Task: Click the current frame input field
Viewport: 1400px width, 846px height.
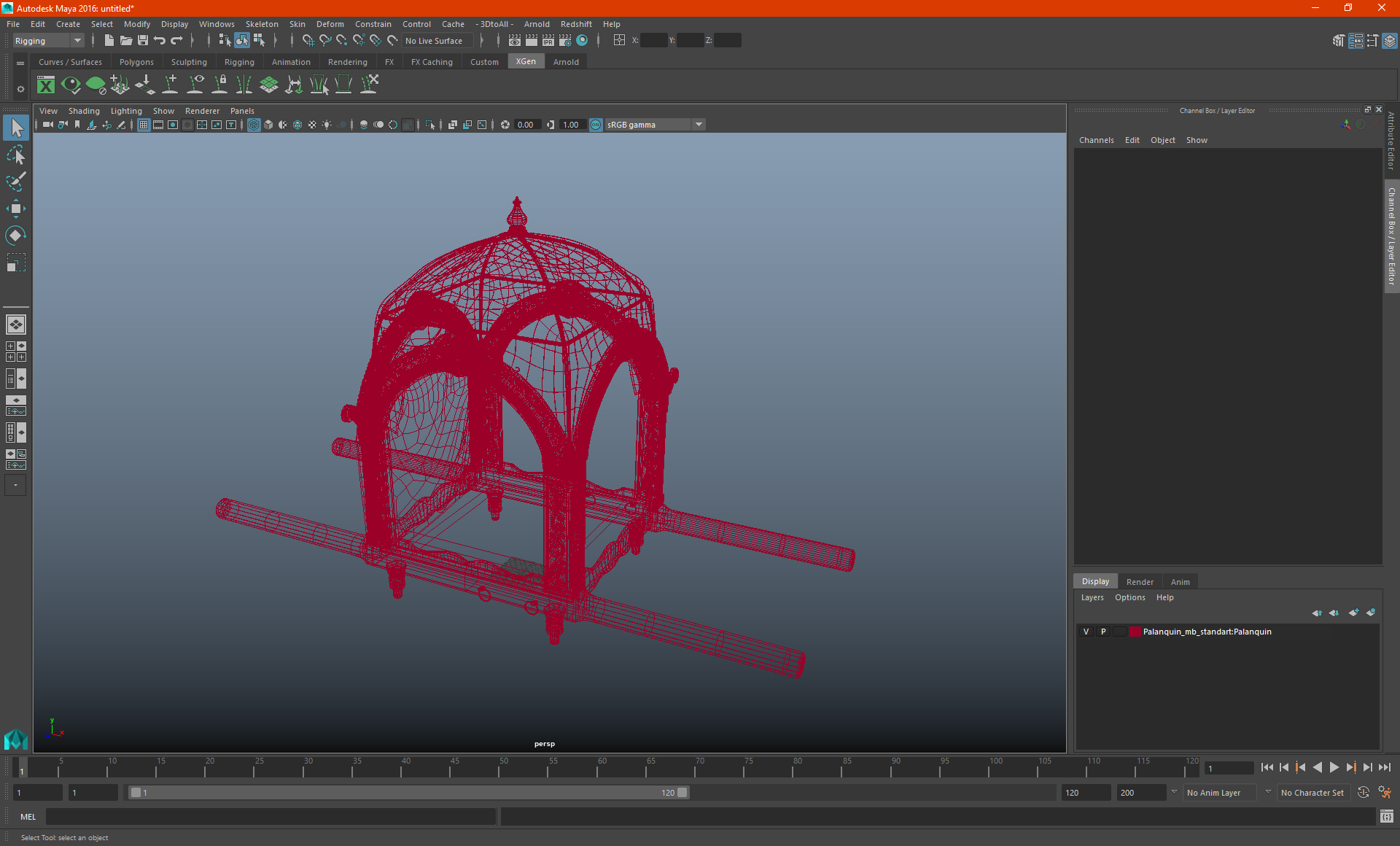Action: point(1229,768)
